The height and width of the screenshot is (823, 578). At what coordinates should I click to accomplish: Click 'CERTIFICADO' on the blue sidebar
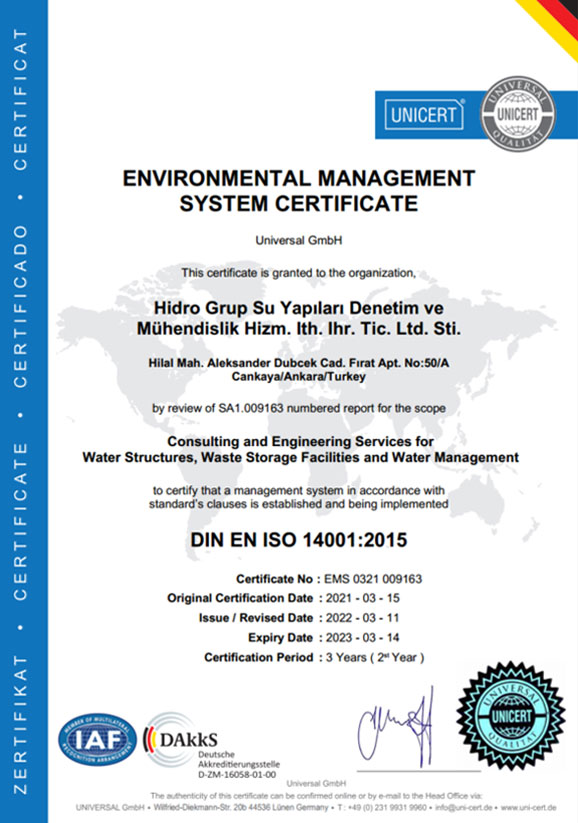(x=20, y=307)
